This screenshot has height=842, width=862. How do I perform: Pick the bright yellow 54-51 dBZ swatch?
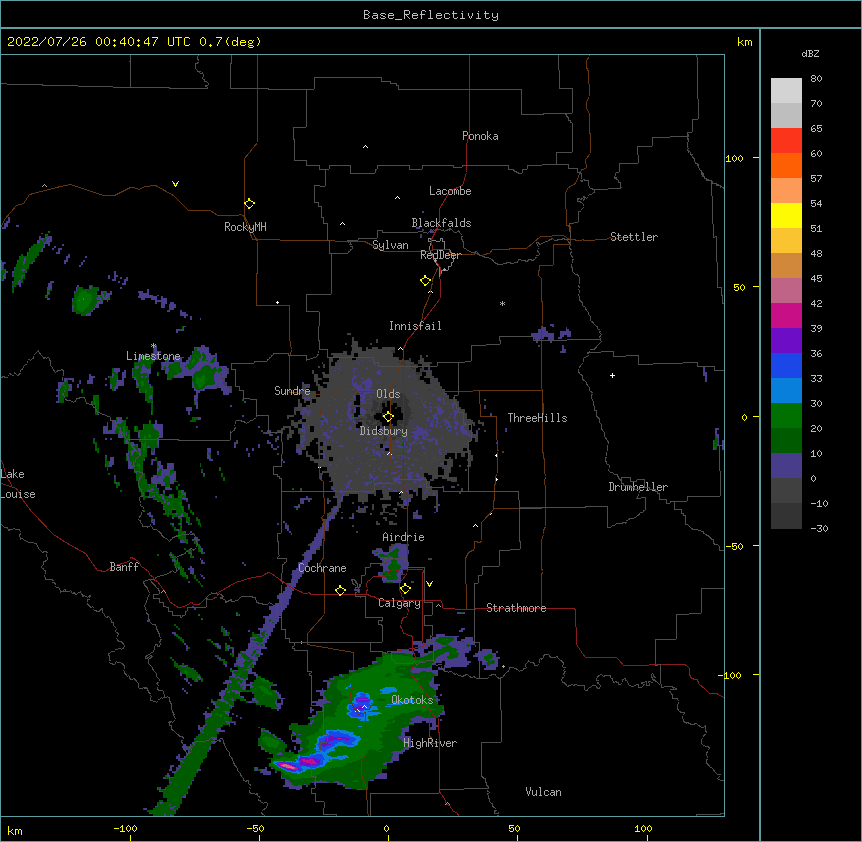point(786,215)
